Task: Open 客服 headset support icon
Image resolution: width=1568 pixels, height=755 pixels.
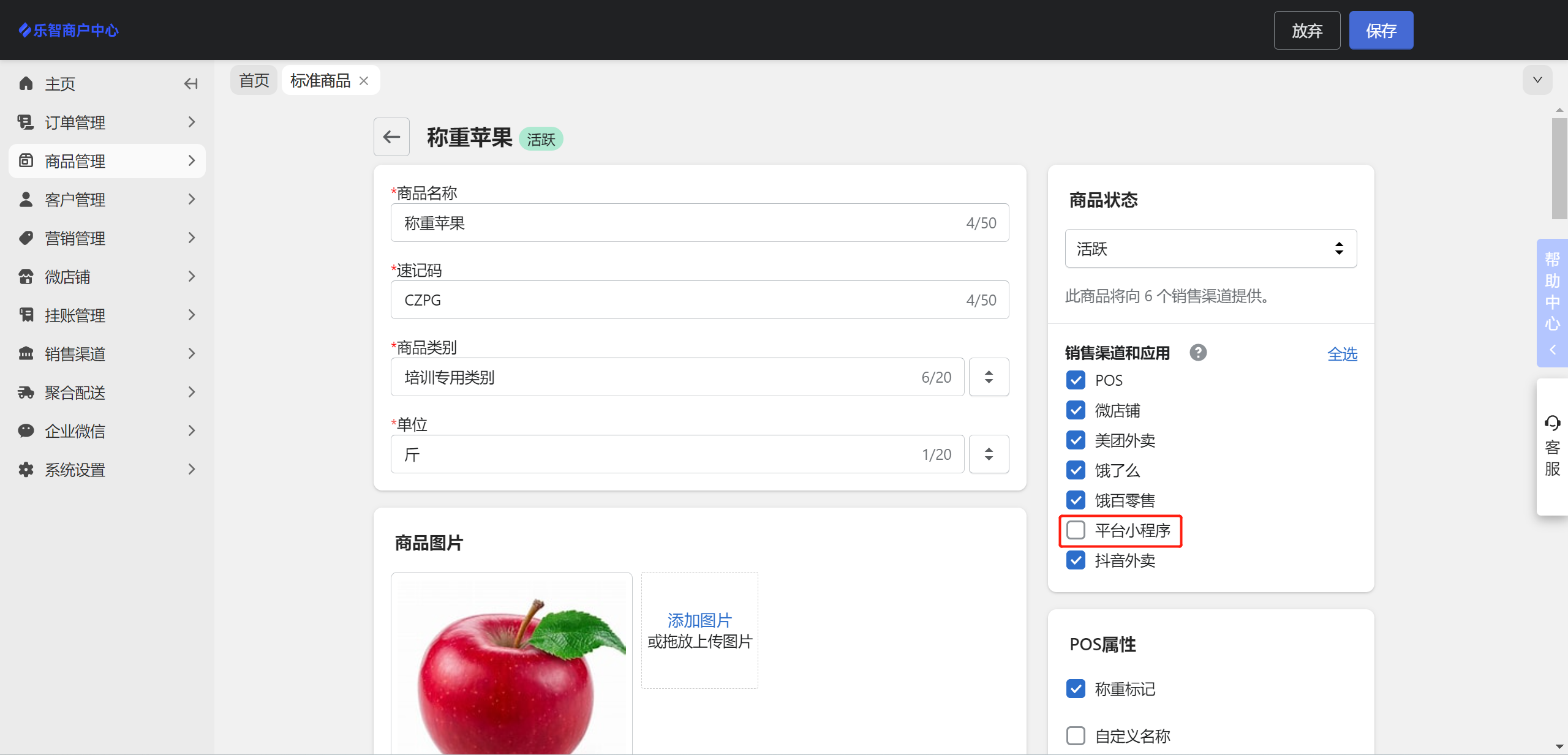Action: 1551,423
